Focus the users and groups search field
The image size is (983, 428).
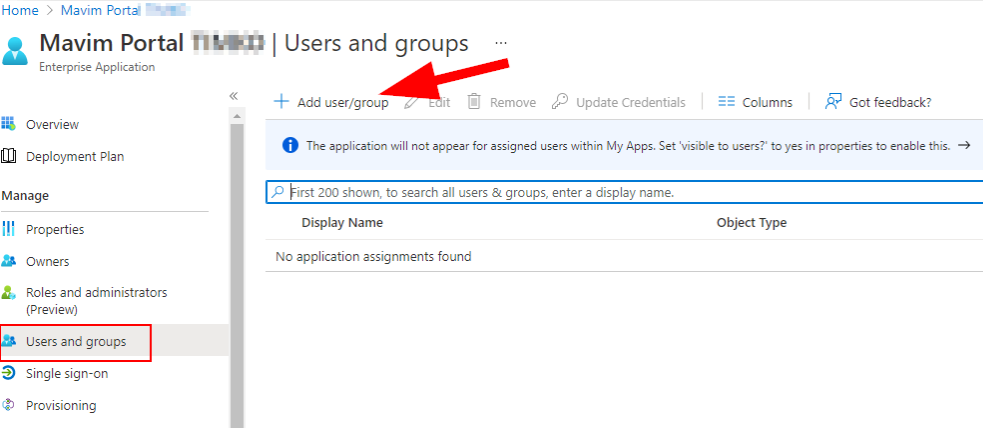click(x=624, y=193)
